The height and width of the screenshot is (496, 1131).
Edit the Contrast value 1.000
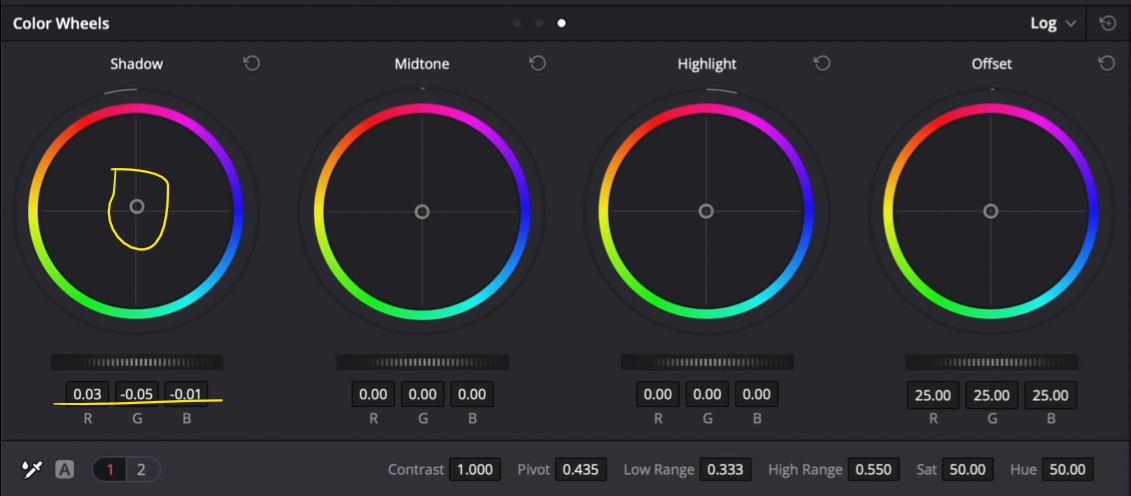pyautogui.click(x=475, y=470)
